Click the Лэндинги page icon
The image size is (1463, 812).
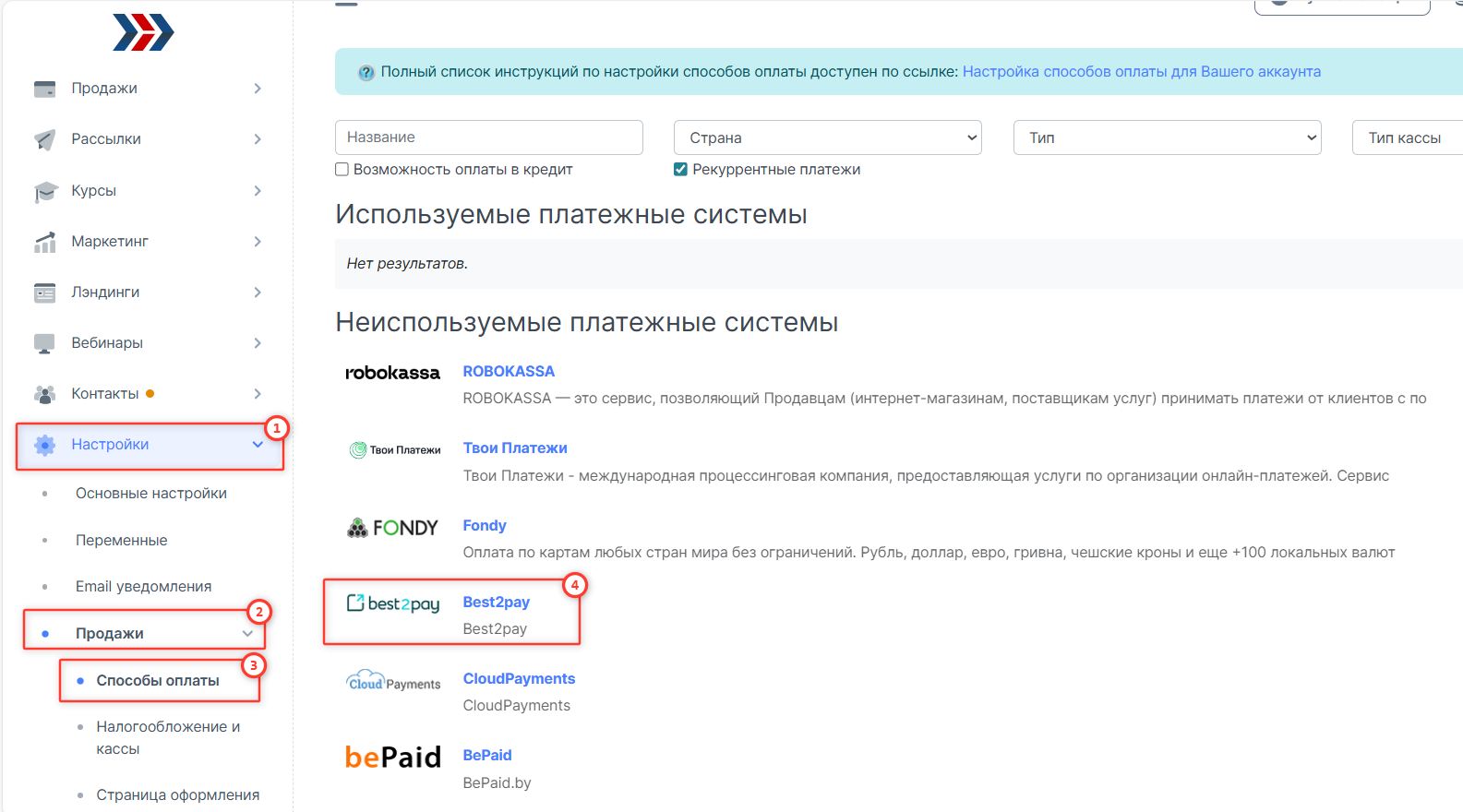[44, 293]
